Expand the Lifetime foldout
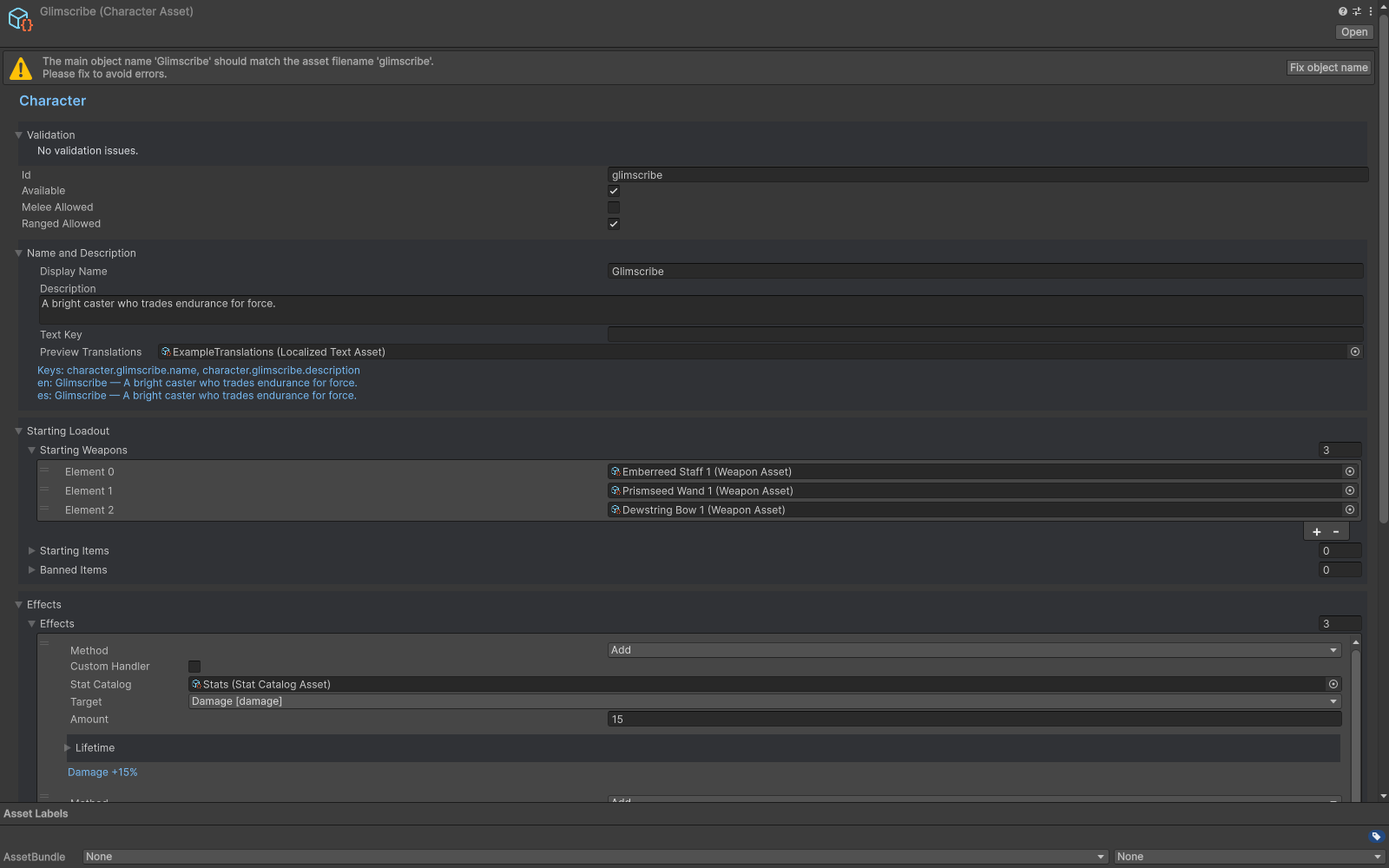The image size is (1389, 868). click(x=67, y=748)
